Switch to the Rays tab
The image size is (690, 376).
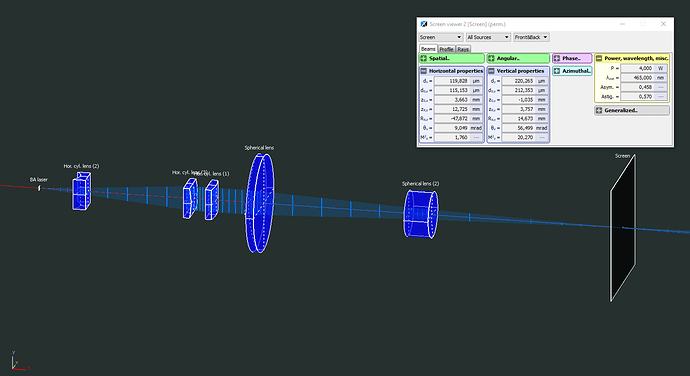(x=463, y=49)
